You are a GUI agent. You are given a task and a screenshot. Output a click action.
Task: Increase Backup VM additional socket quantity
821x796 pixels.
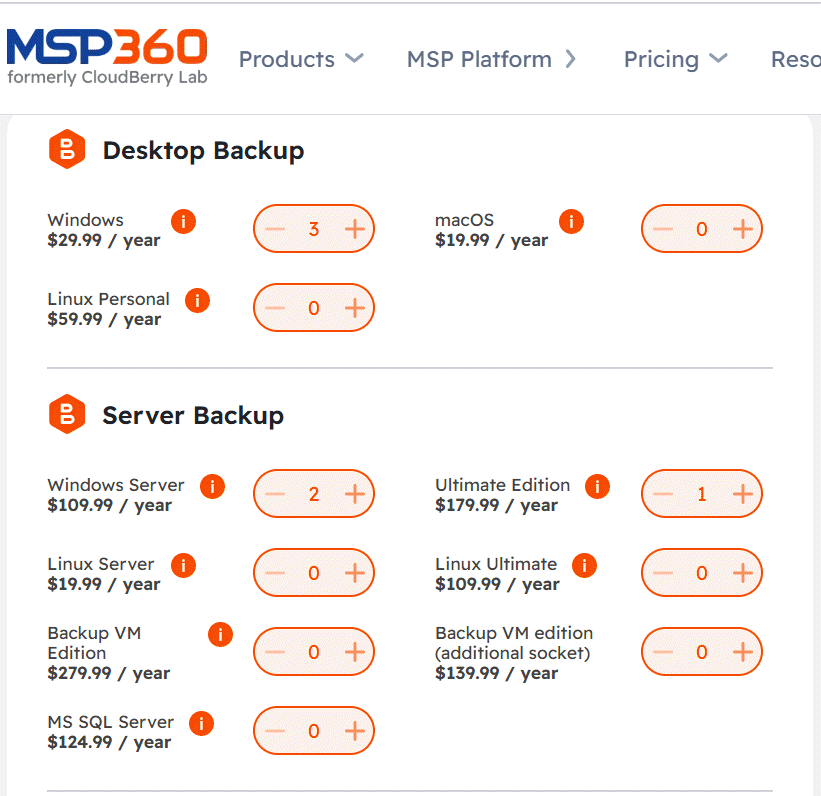point(742,652)
